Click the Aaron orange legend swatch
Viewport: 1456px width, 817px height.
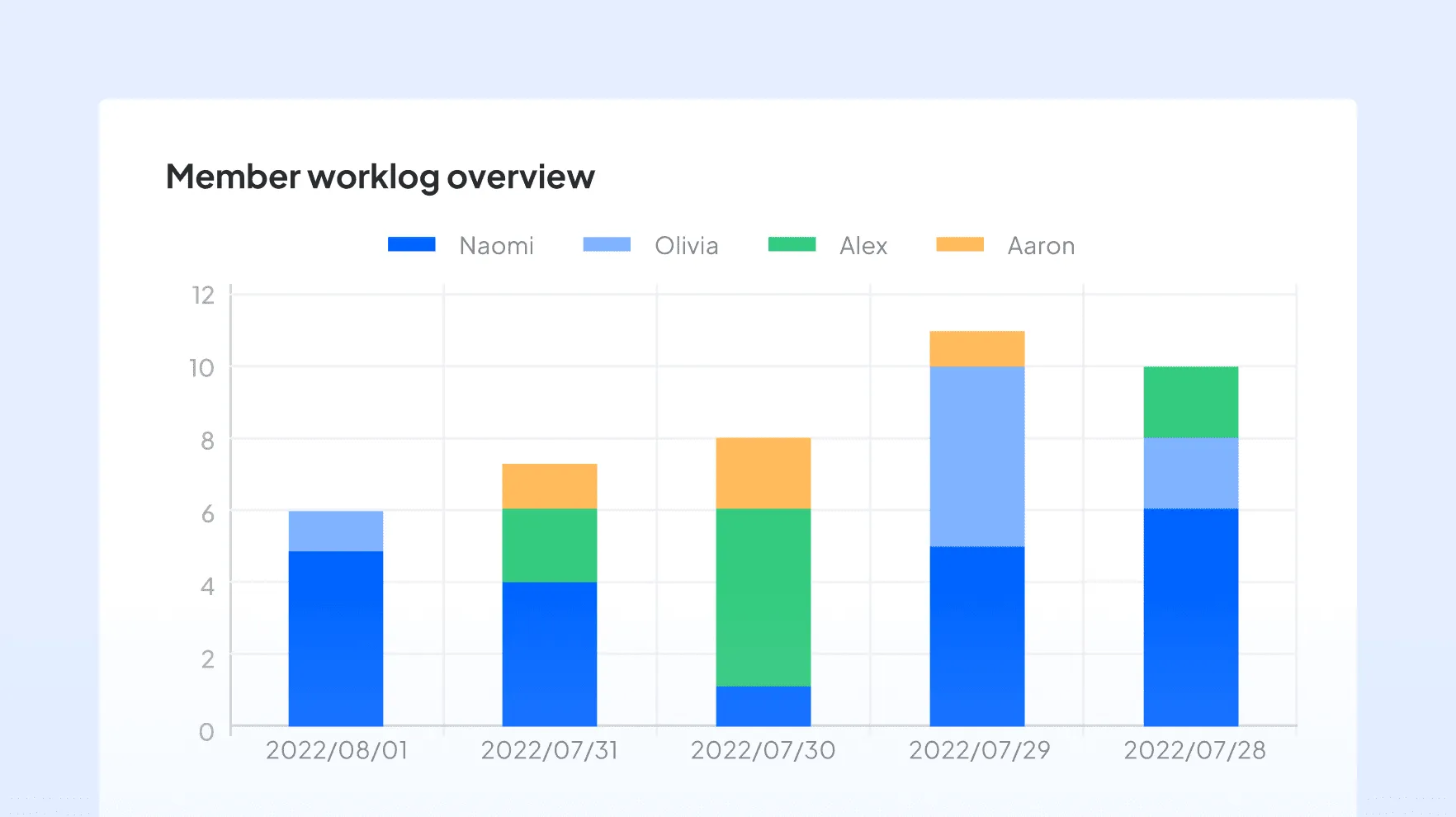click(959, 244)
